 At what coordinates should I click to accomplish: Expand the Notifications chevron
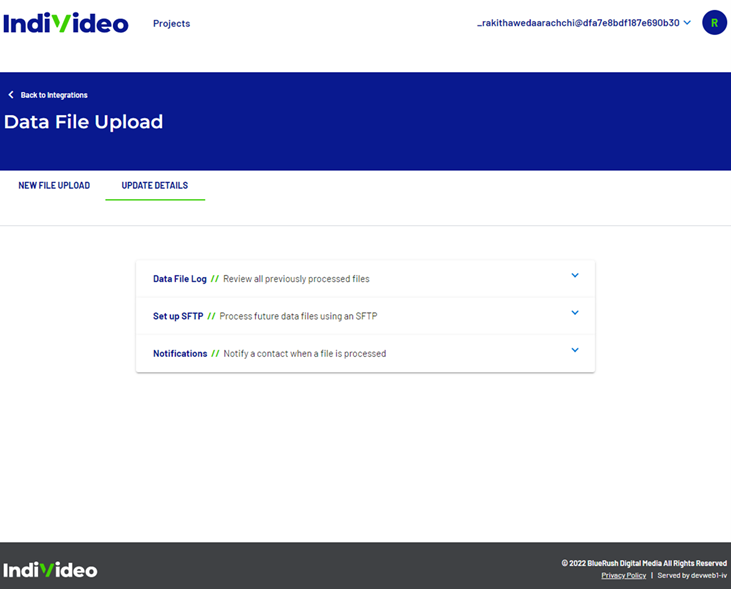coord(575,350)
